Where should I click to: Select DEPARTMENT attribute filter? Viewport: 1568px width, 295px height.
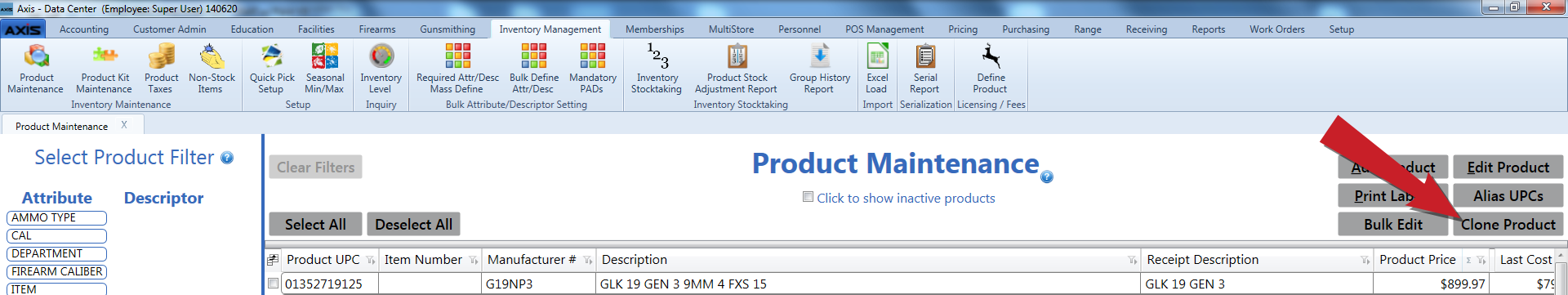(57, 254)
